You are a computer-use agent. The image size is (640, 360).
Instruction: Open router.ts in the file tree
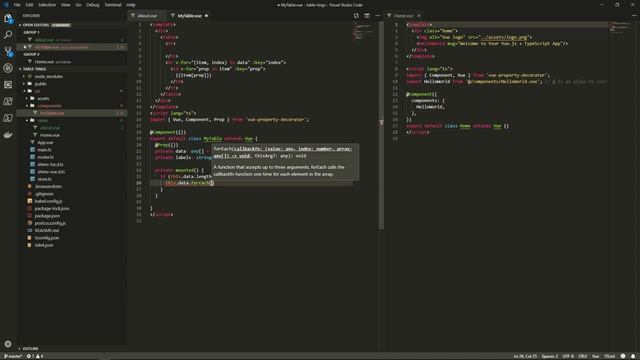click(x=45, y=157)
